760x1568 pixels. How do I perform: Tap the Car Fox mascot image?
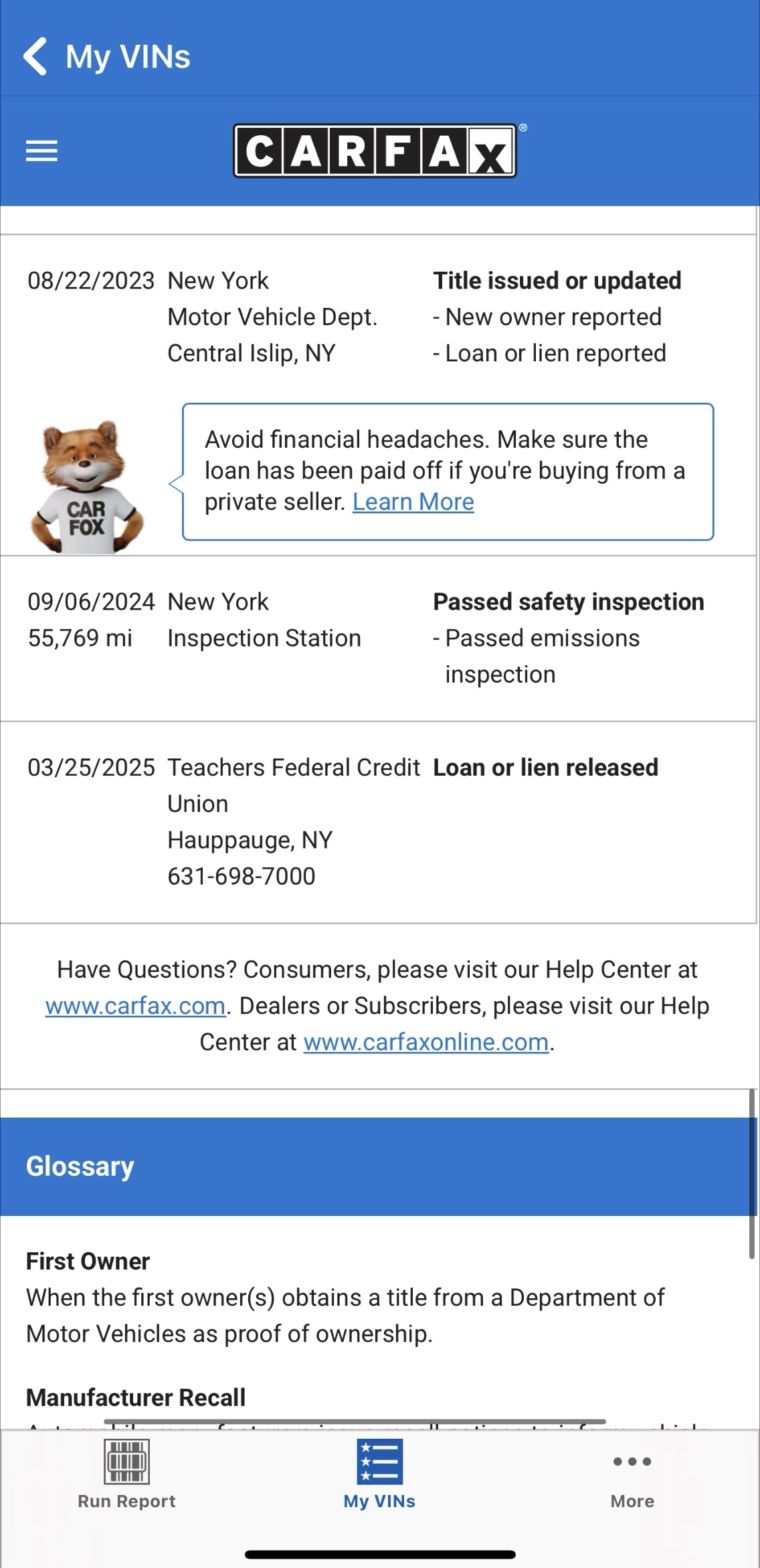86,487
